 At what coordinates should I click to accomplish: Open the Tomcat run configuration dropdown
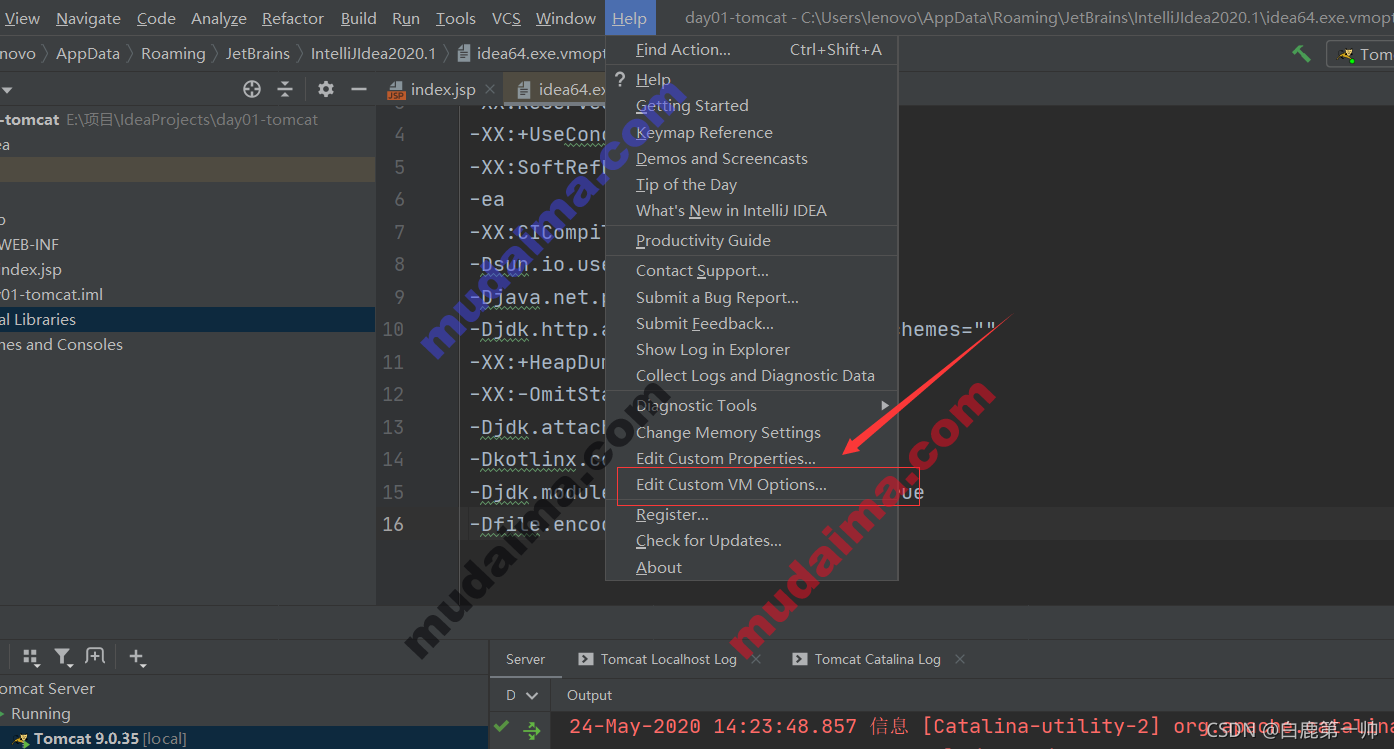[x=1361, y=54]
